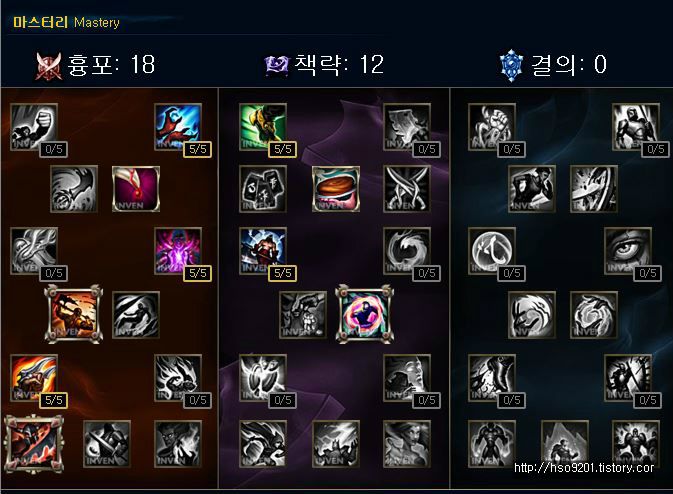673x494 pixels.
Task: Open the 결의: 0 Resolve tree header
Action: tap(554, 65)
